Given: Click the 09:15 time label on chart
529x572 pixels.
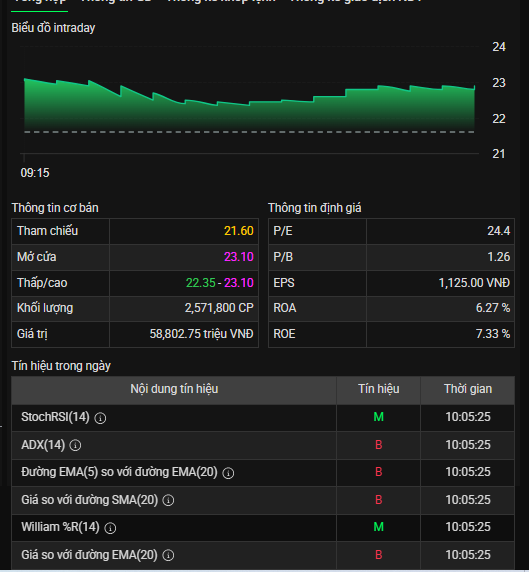Looking at the screenshot, I should click(x=35, y=173).
